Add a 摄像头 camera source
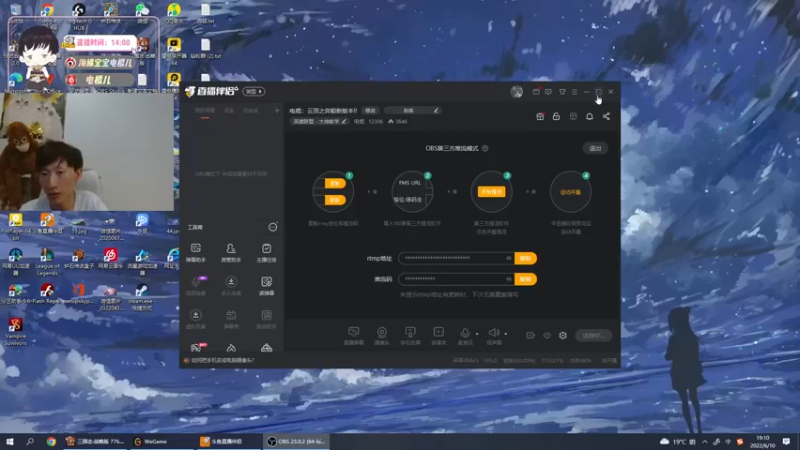This screenshot has height=450, width=800. pyautogui.click(x=382, y=336)
